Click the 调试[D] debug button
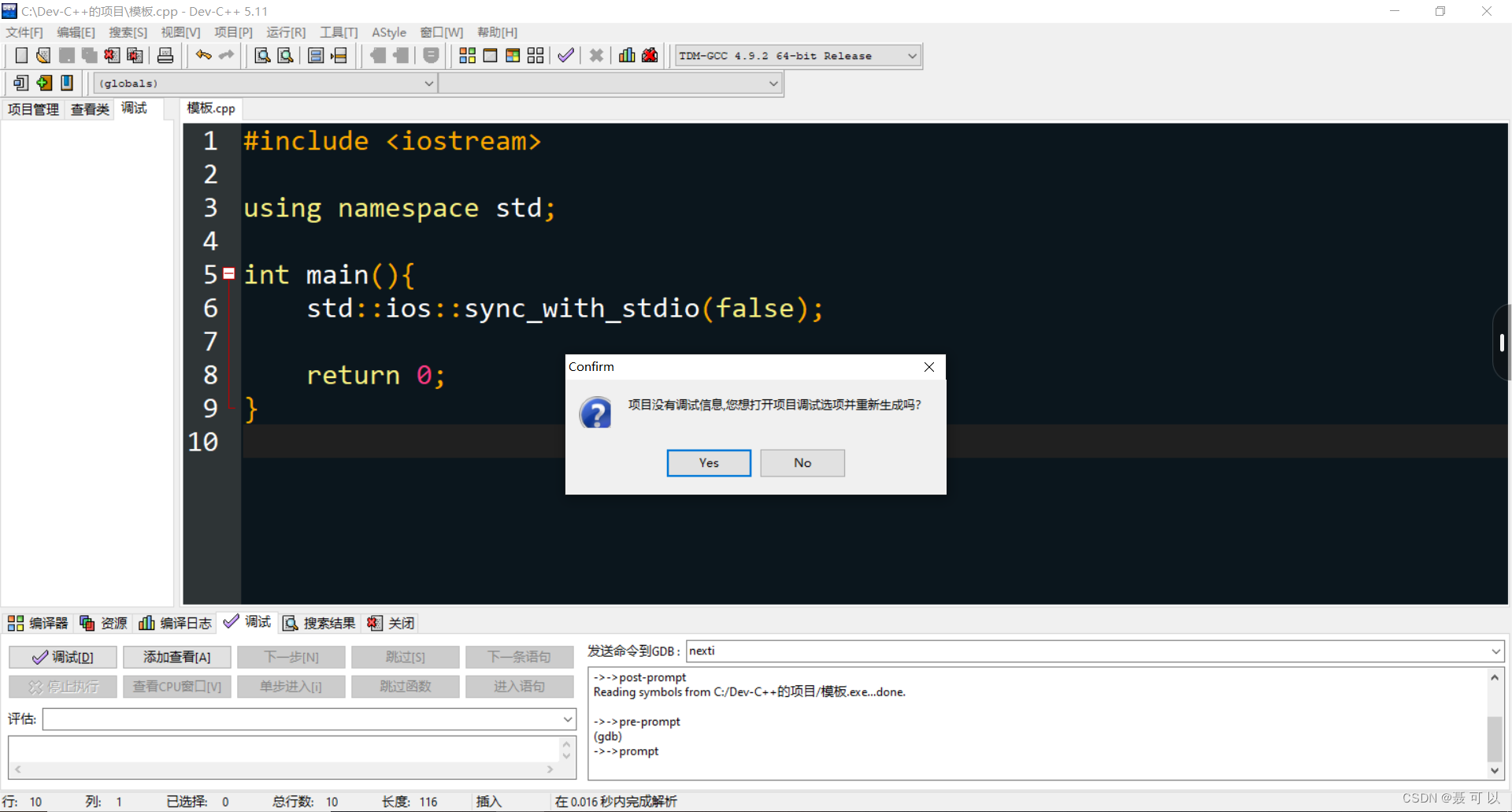The width and height of the screenshot is (1512, 812). click(x=62, y=657)
